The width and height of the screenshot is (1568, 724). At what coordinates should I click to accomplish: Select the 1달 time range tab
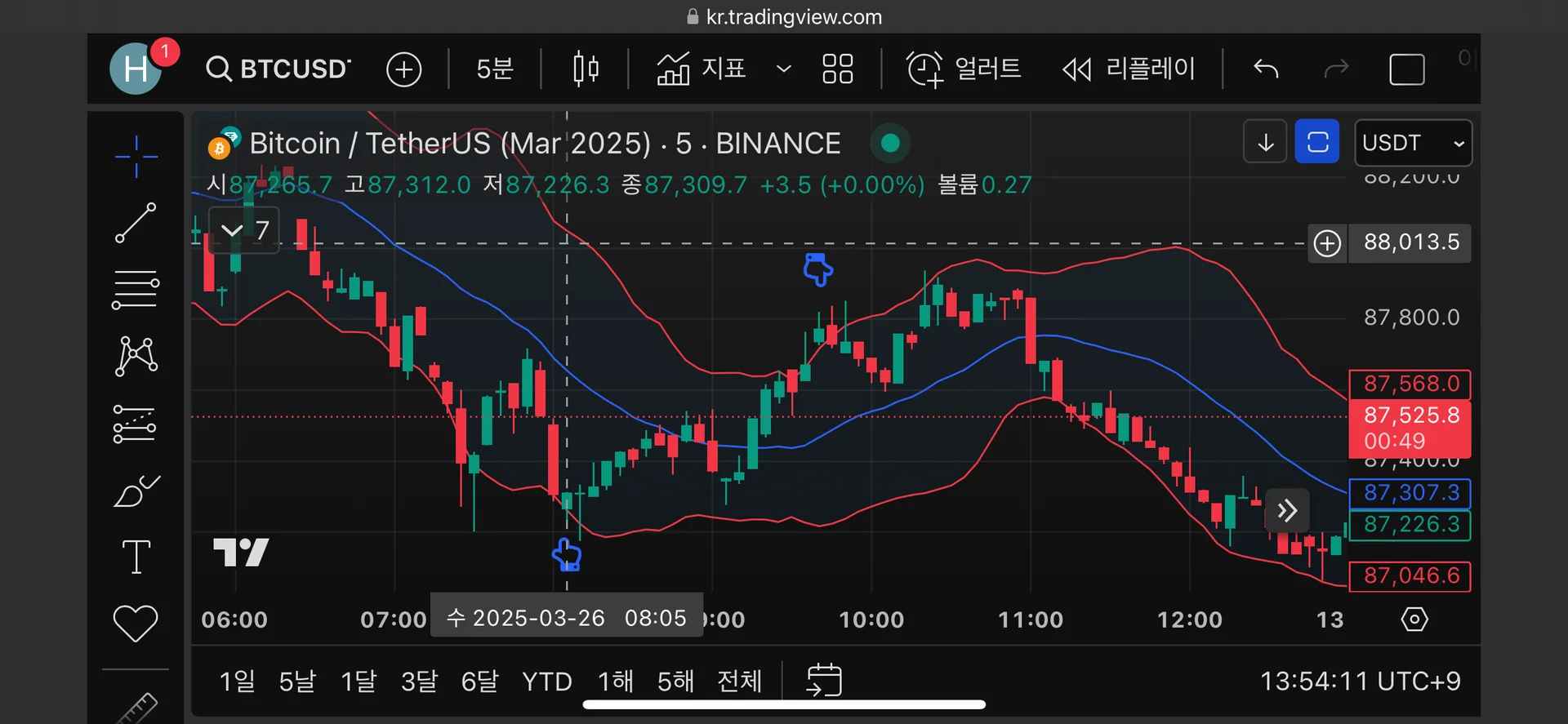point(359,681)
